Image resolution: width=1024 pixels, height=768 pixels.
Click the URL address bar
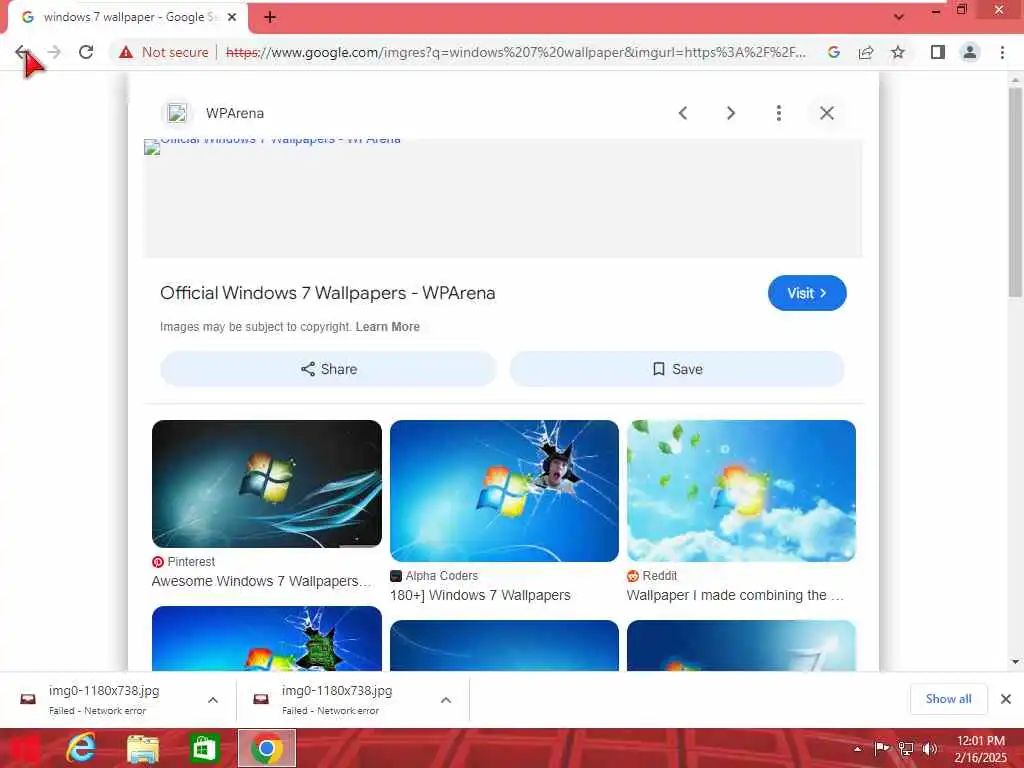tap(516, 52)
